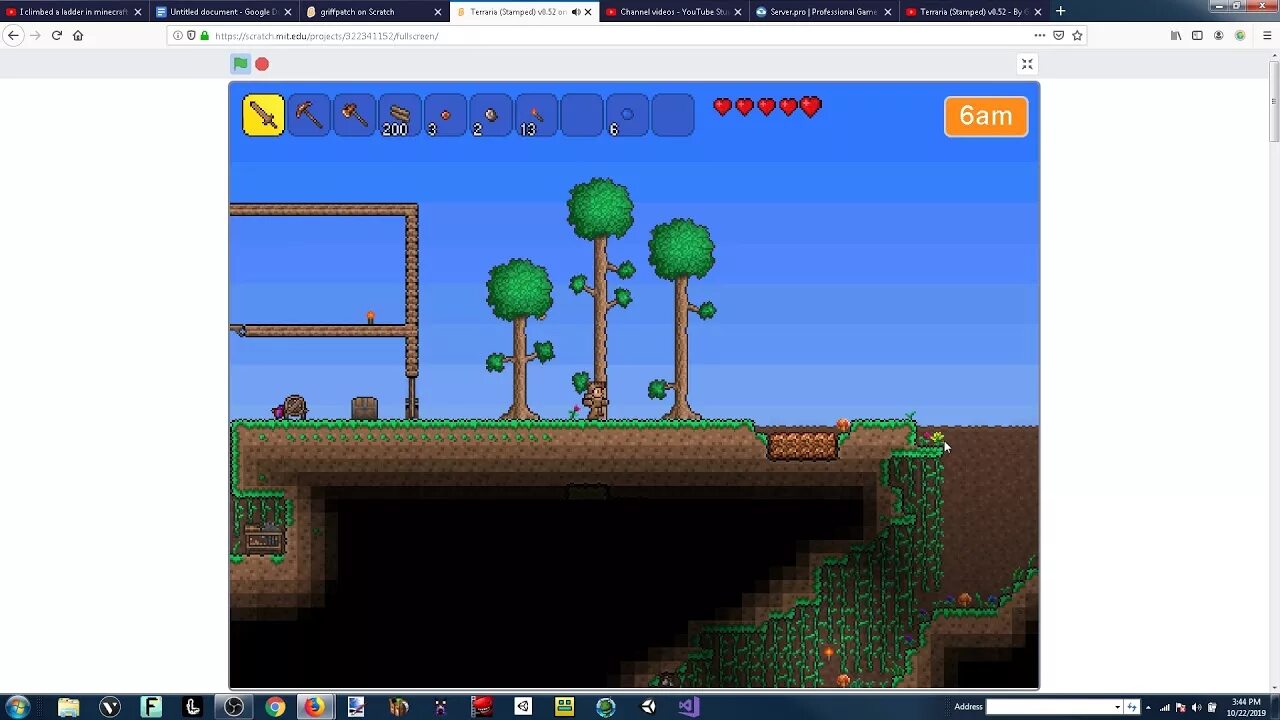Select the pickaxe hotbar slot
Viewport: 1280px width, 720px height.
308,115
